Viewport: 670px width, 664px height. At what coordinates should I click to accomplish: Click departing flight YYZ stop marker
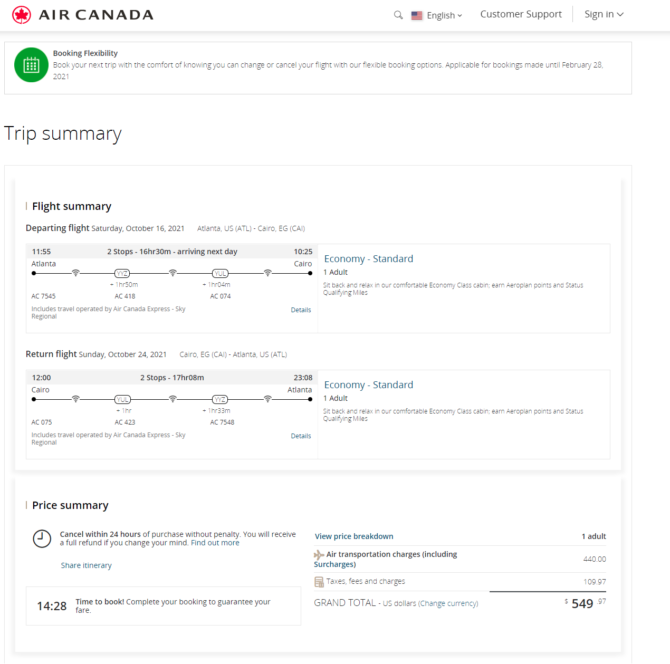coord(122,273)
